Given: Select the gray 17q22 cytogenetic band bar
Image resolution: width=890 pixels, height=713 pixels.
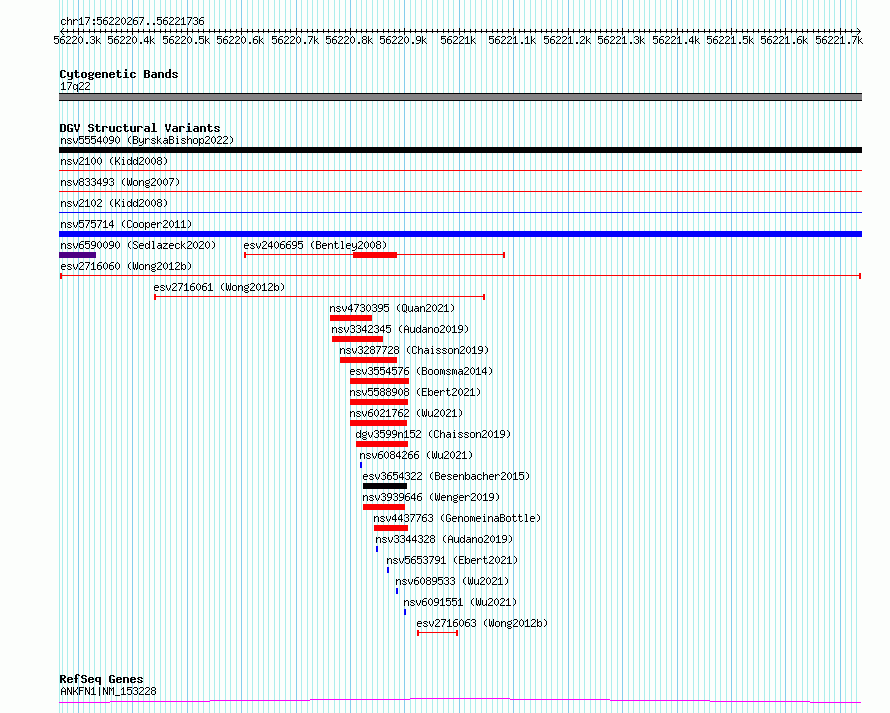Looking at the screenshot, I should point(460,97).
